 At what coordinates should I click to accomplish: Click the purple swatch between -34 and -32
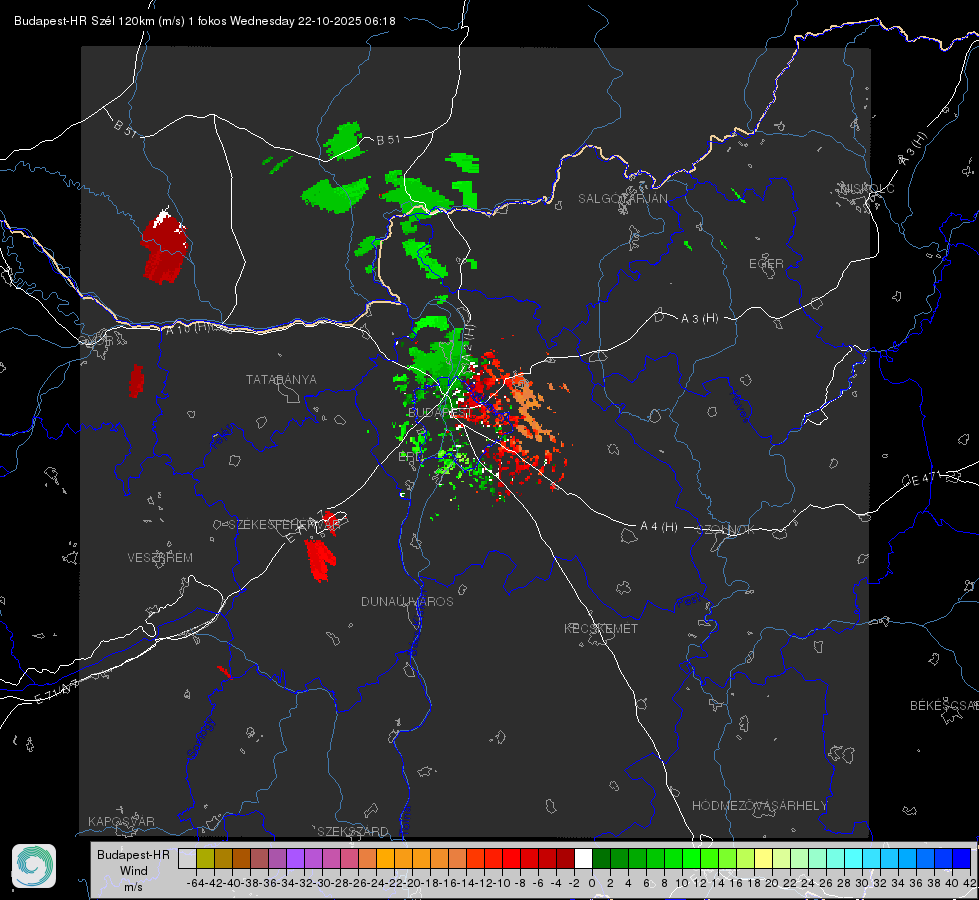point(295,859)
